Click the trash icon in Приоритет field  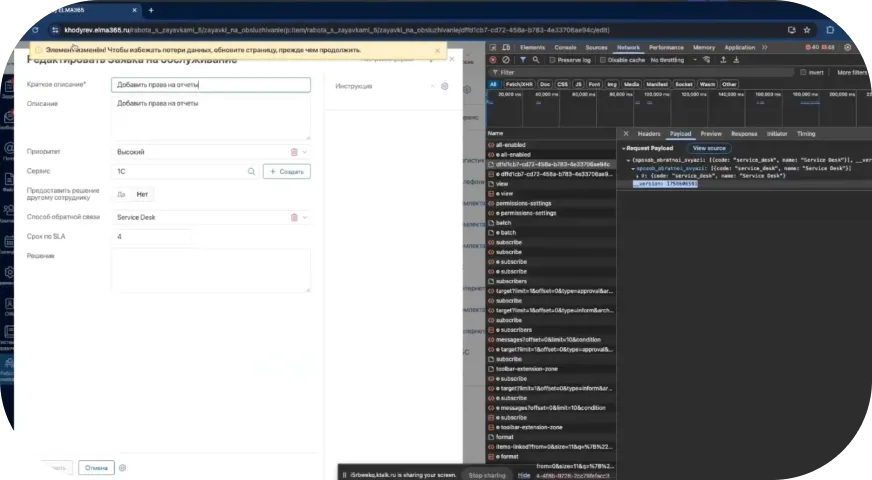point(294,152)
